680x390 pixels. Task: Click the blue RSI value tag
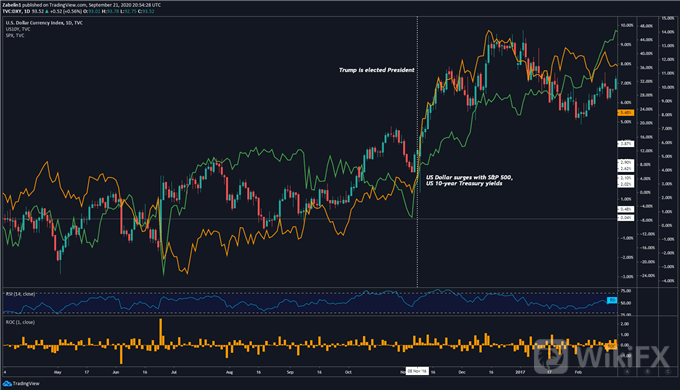coord(612,300)
